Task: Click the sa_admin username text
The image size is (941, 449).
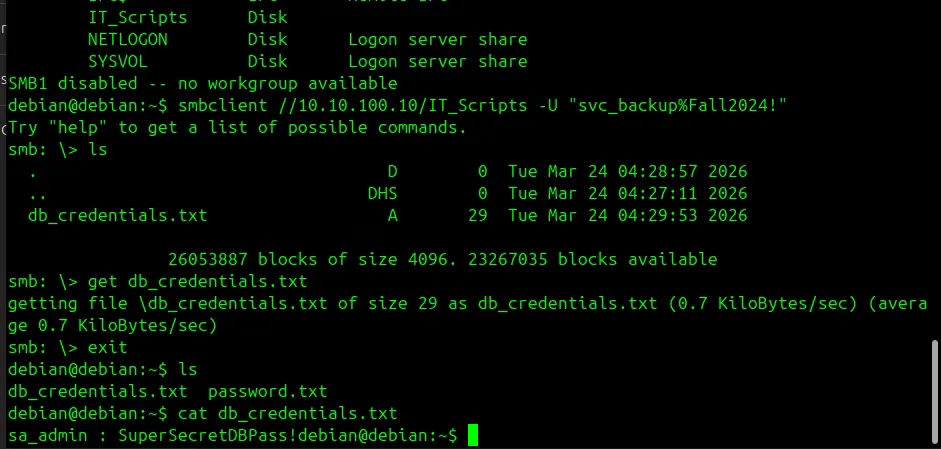Action: point(48,436)
